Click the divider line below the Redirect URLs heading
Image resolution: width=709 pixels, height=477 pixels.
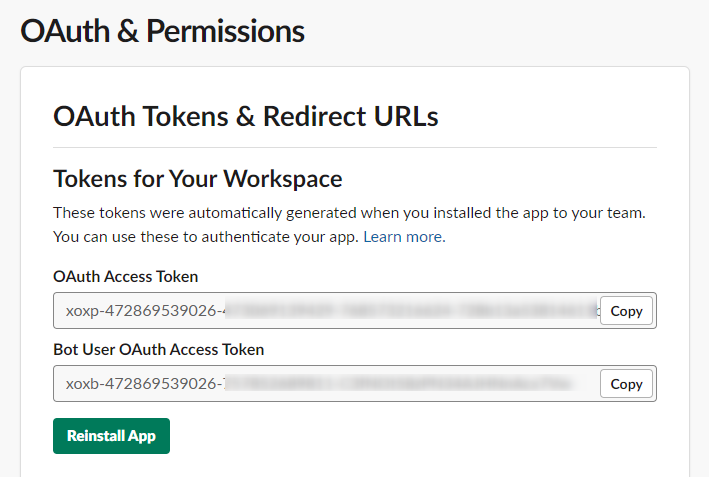[355, 147]
